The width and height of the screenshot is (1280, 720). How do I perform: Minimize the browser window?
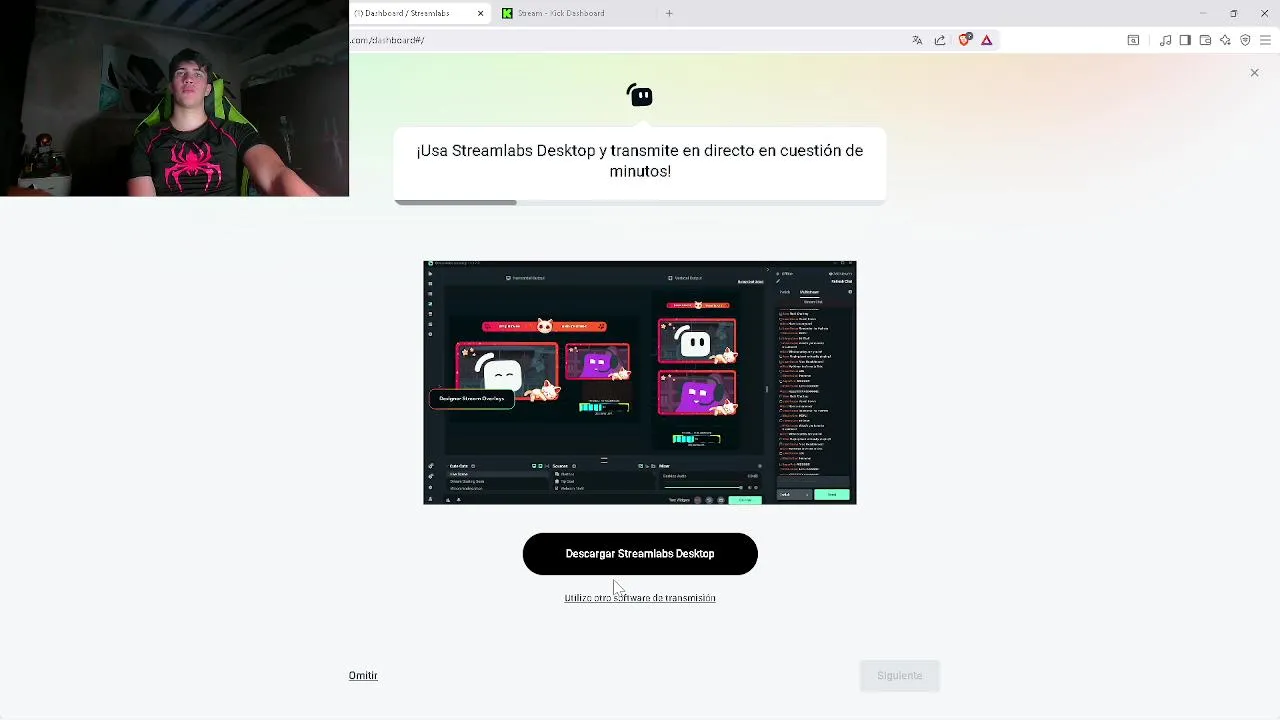(x=1203, y=13)
